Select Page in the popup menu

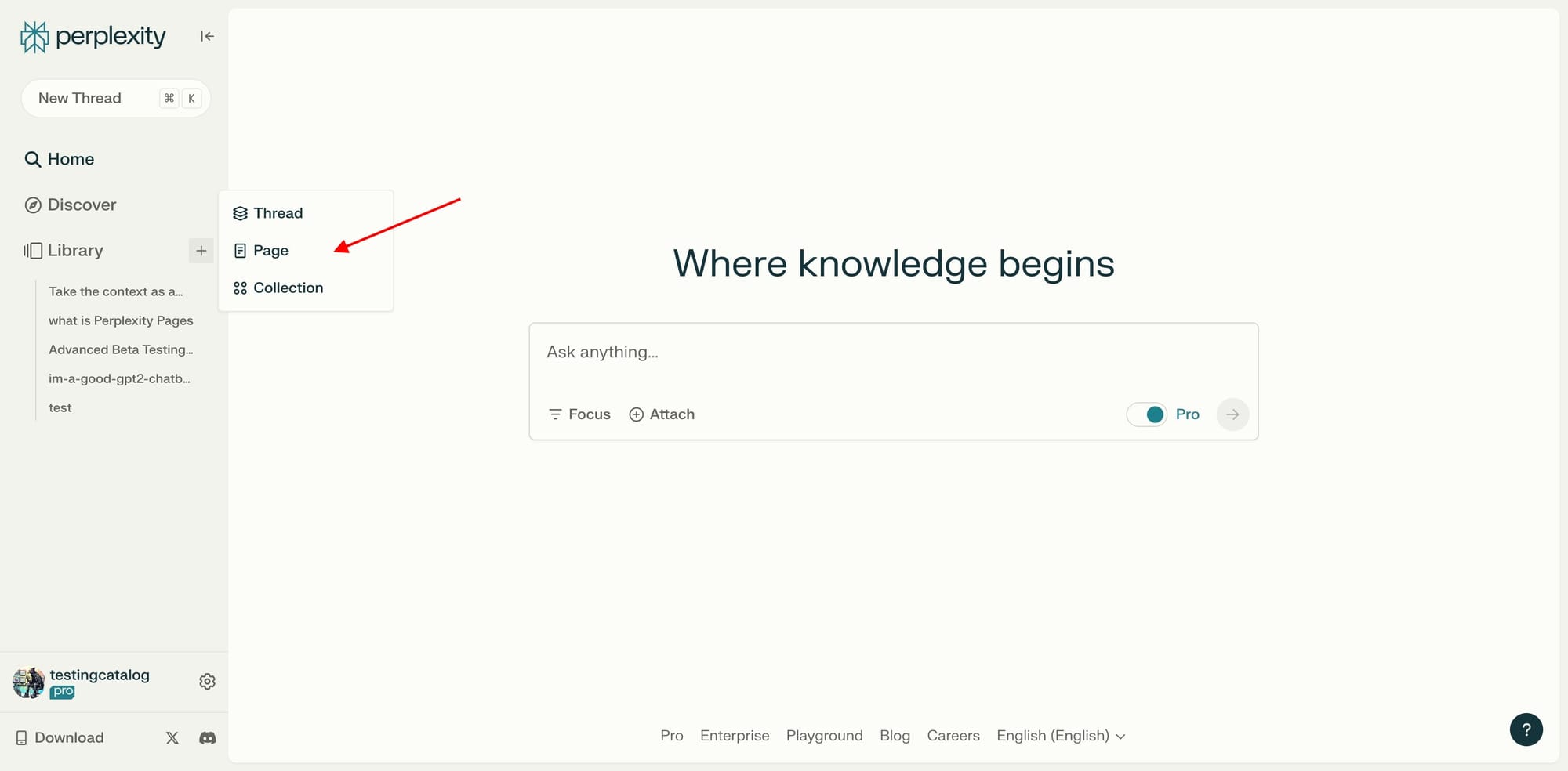pyautogui.click(x=271, y=250)
